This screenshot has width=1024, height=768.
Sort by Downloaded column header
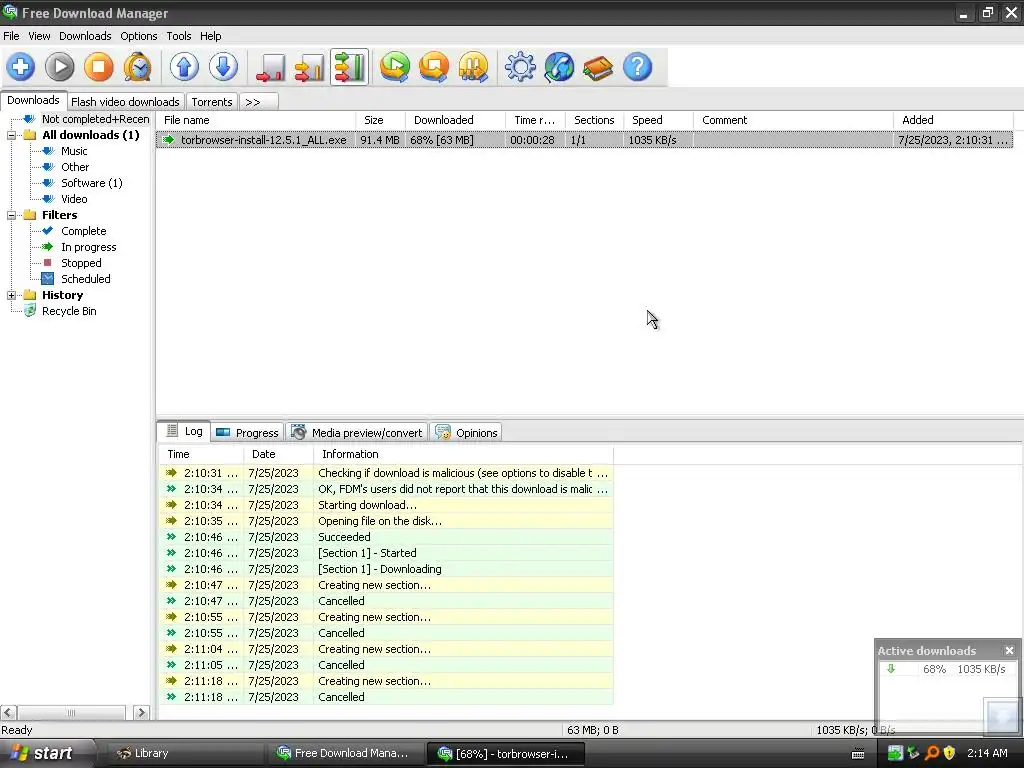click(x=455, y=120)
